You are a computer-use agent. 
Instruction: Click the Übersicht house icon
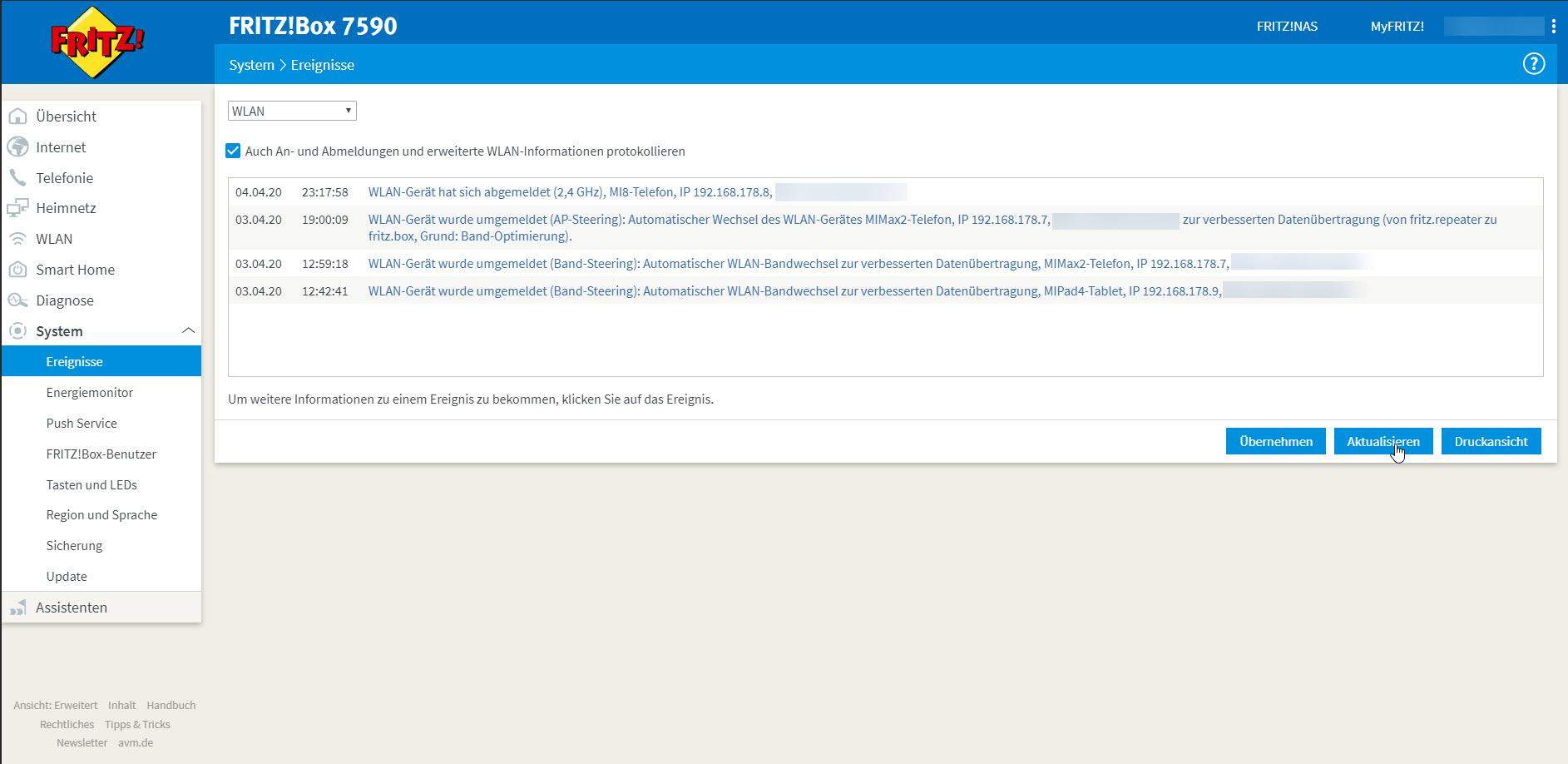[x=17, y=117]
